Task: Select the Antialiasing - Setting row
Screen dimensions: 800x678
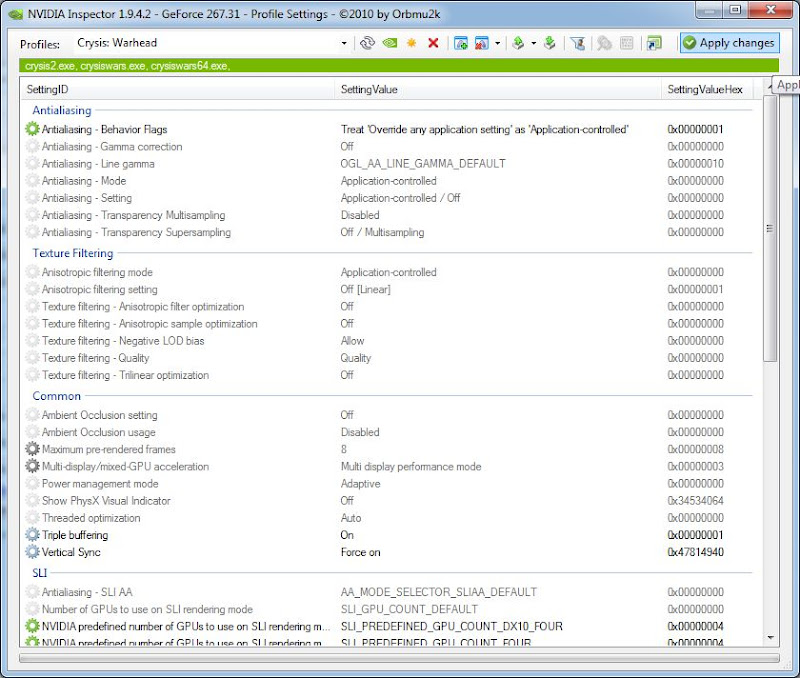Action: tap(388, 198)
